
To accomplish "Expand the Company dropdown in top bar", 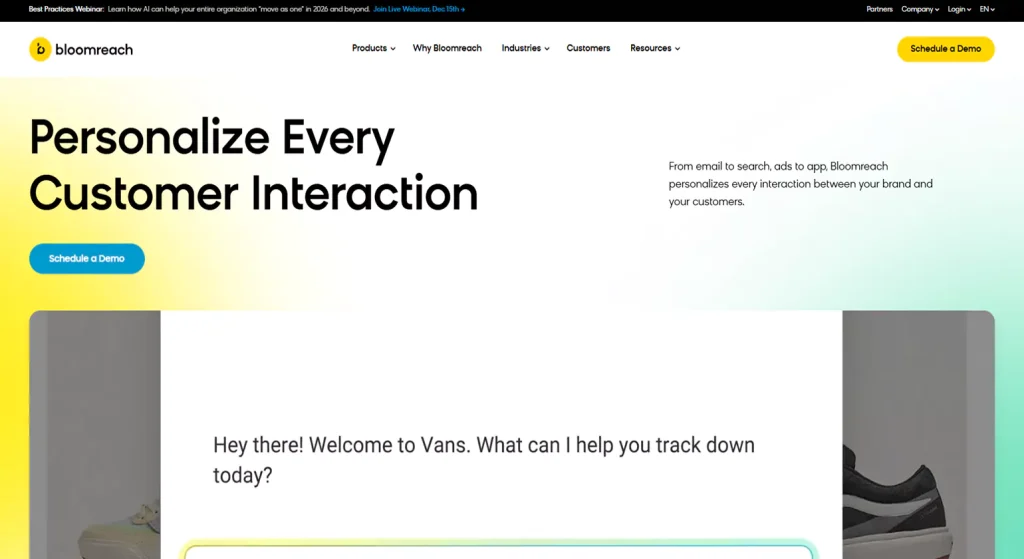I will pos(920,9).
